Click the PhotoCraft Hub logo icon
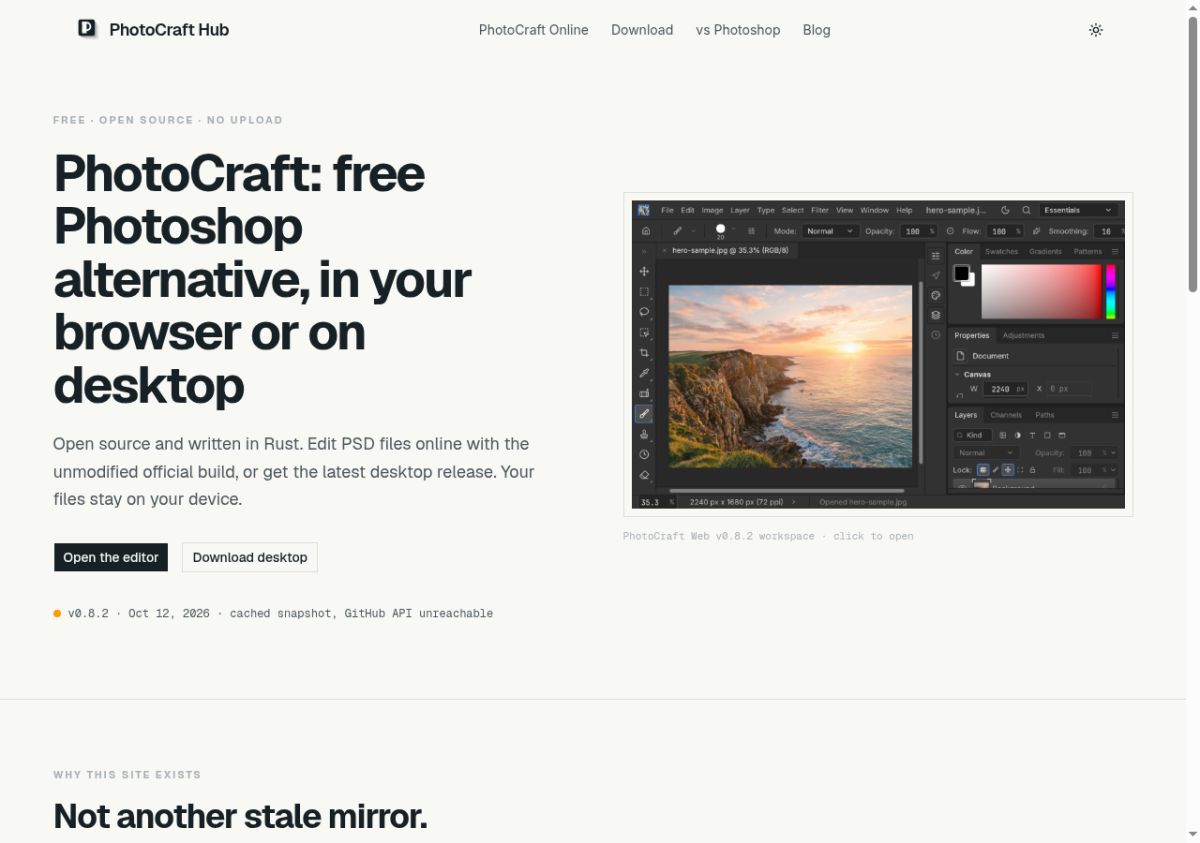This screenshot has width=1200, height=843. point(88,29)
